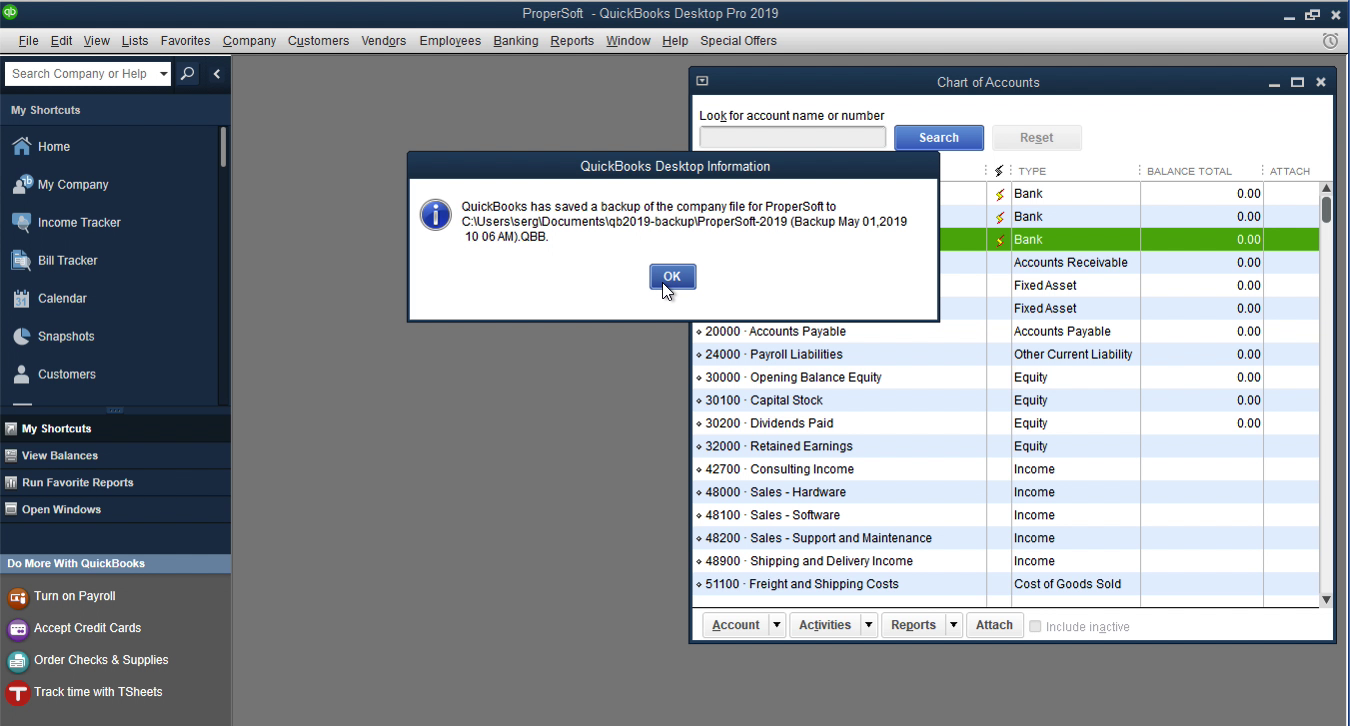1350x726 pixels.
Task: Open the Edit menu
Action: point(62,41)
